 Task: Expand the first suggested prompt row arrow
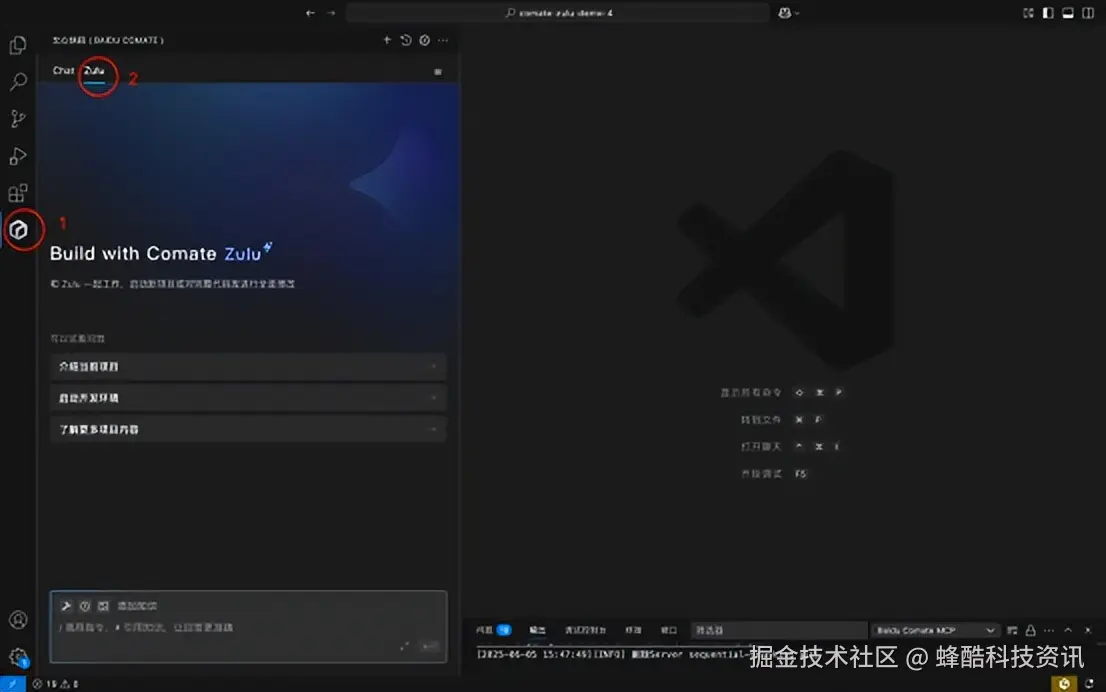click(x=434, y=367)
